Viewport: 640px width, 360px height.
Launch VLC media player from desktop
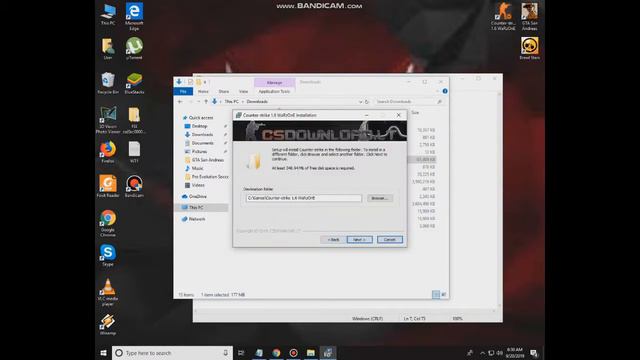[108, 292]
